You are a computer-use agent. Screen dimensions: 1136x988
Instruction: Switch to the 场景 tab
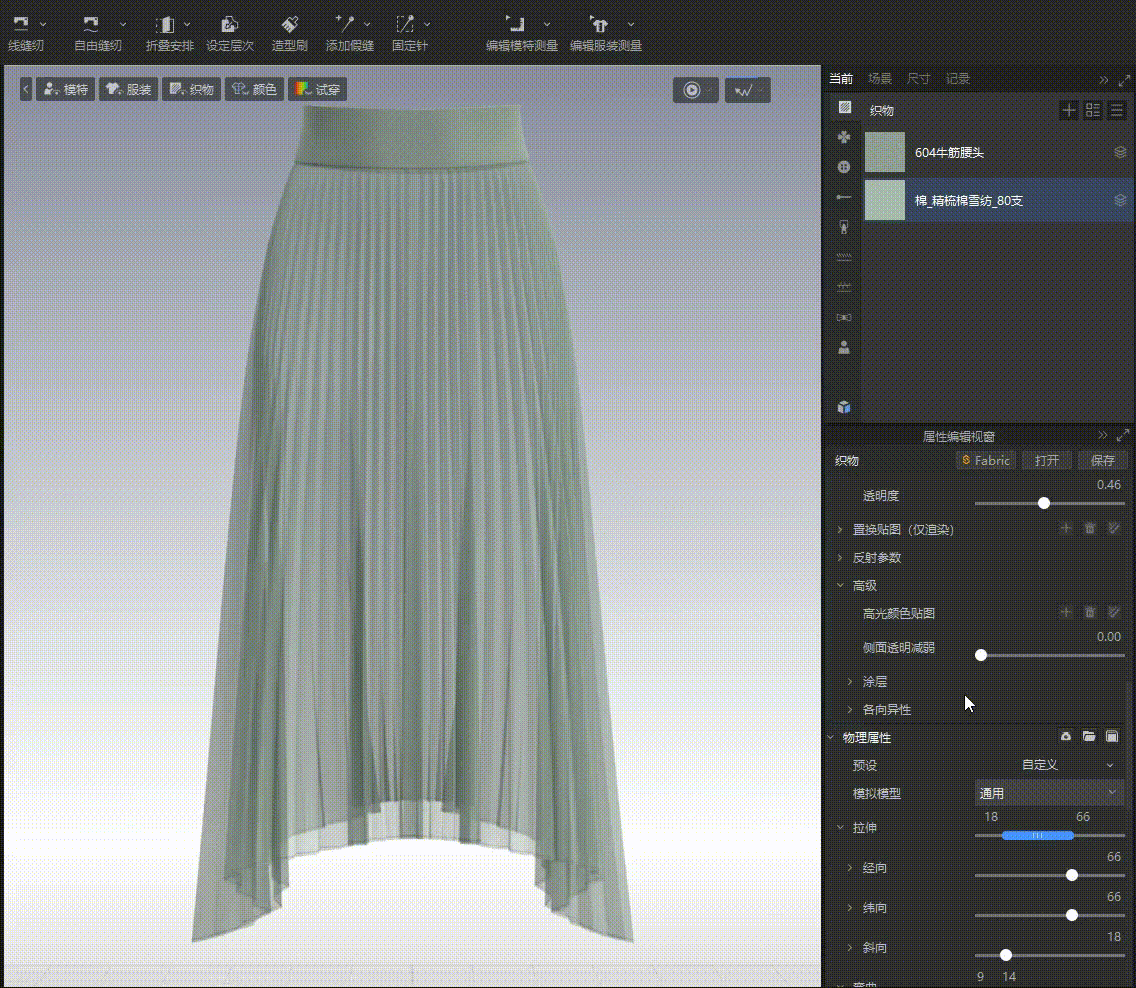click(x=880, y=79)
